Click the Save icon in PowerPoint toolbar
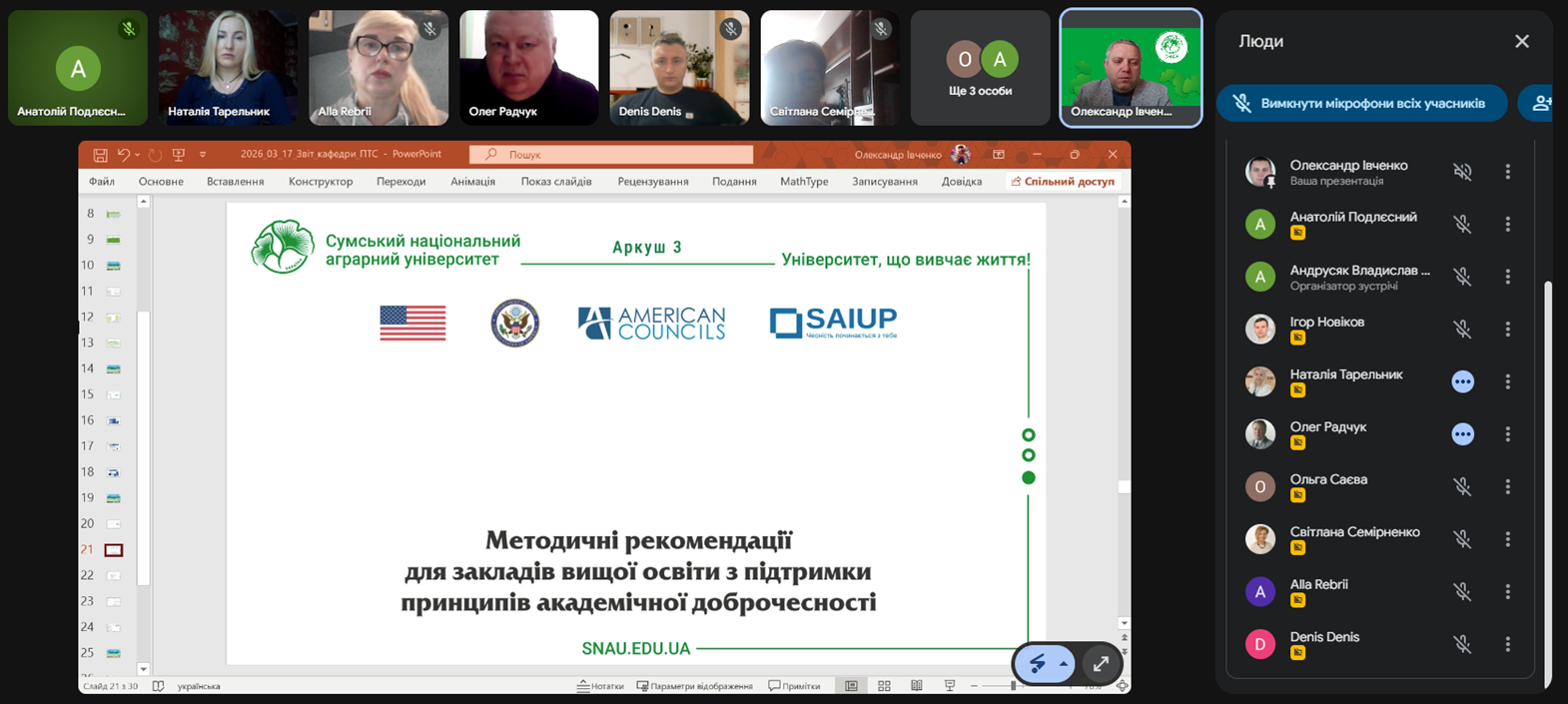 coord(100,155)
